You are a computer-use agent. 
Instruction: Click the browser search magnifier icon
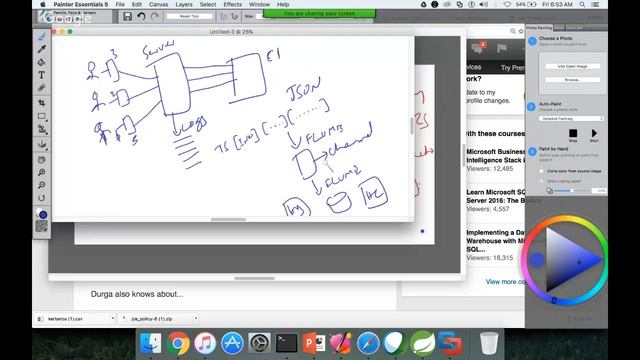513,31
